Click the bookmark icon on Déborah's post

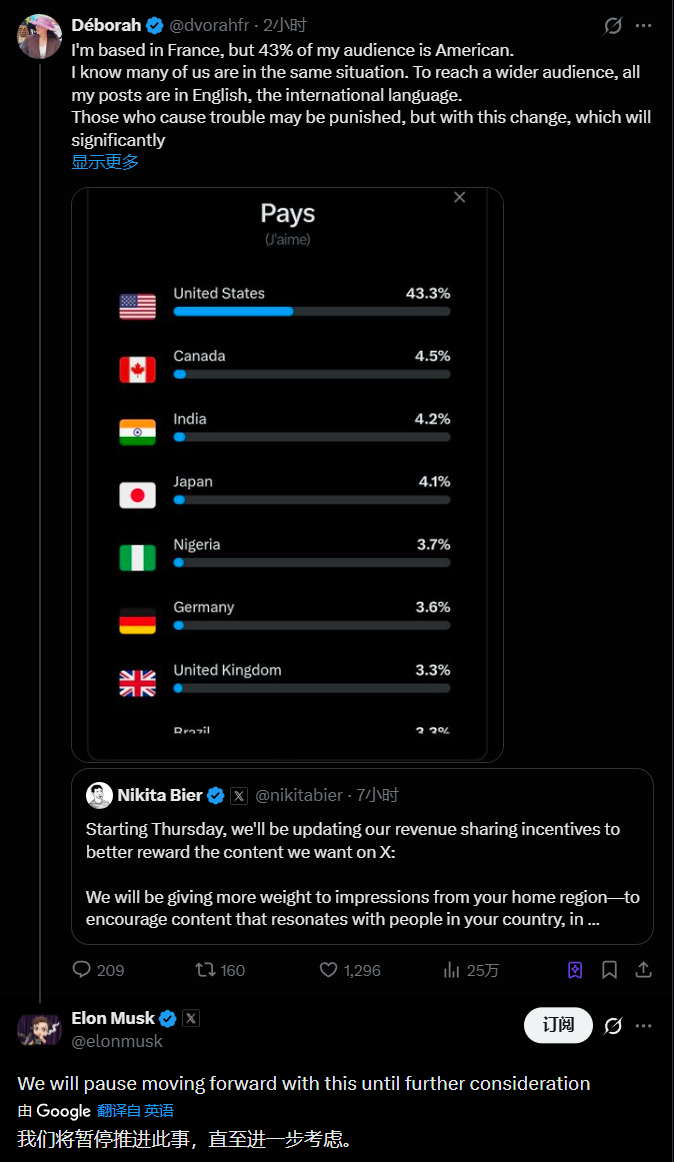click(609, 970)
